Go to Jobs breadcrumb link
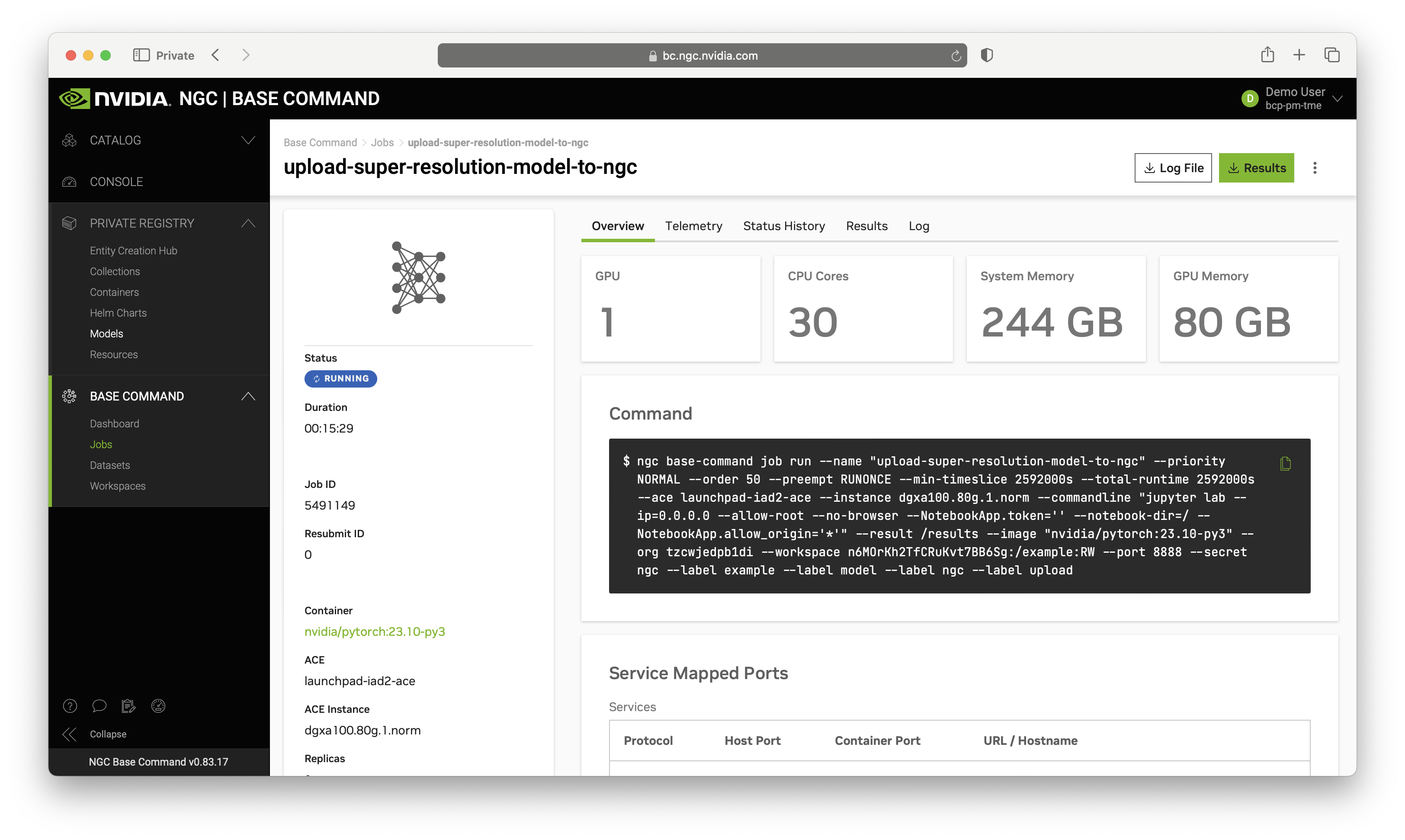This screenshot has height=840, width=1405. tap(382, 143)
